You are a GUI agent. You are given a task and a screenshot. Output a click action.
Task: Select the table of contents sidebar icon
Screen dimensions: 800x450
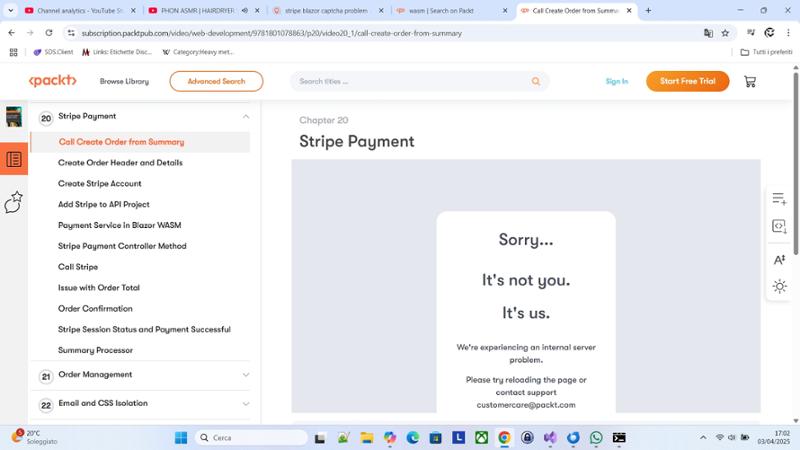(x=14, y=159)
